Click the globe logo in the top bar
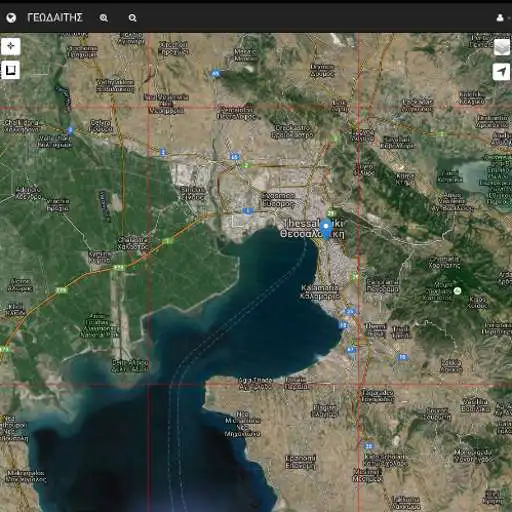The height and width of the screenshot is (512, 512). point(11,17)
